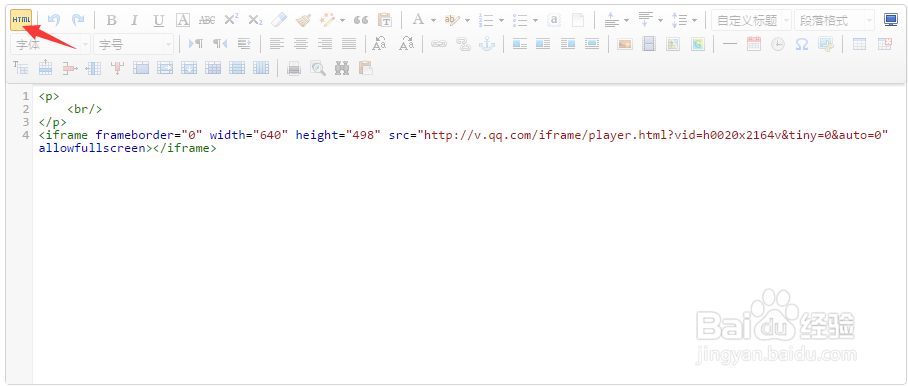Toggle bold formatting
The height and width of the screenshot is (386, 908).
pos(112,21)
